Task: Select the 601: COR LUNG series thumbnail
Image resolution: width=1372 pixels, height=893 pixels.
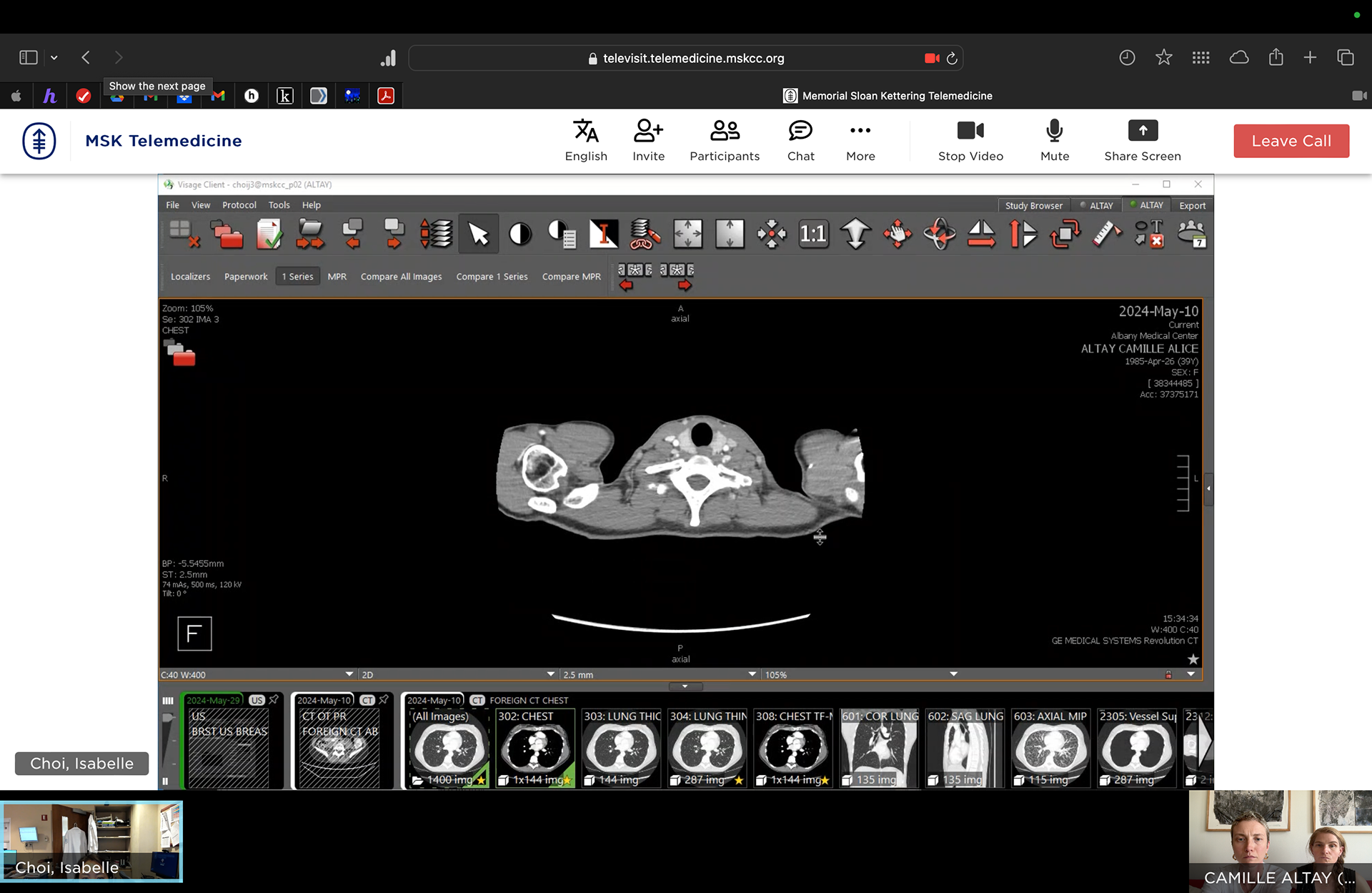Action: (879, 748)
